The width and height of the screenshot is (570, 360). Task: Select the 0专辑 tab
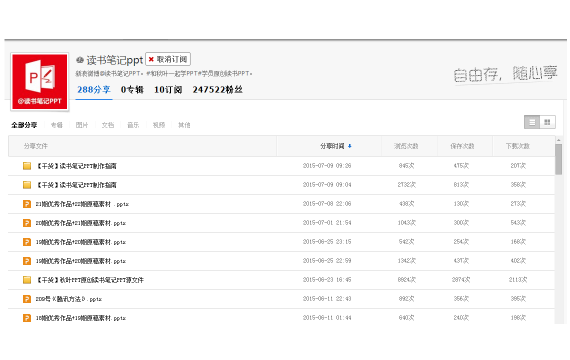click(132, 89)
